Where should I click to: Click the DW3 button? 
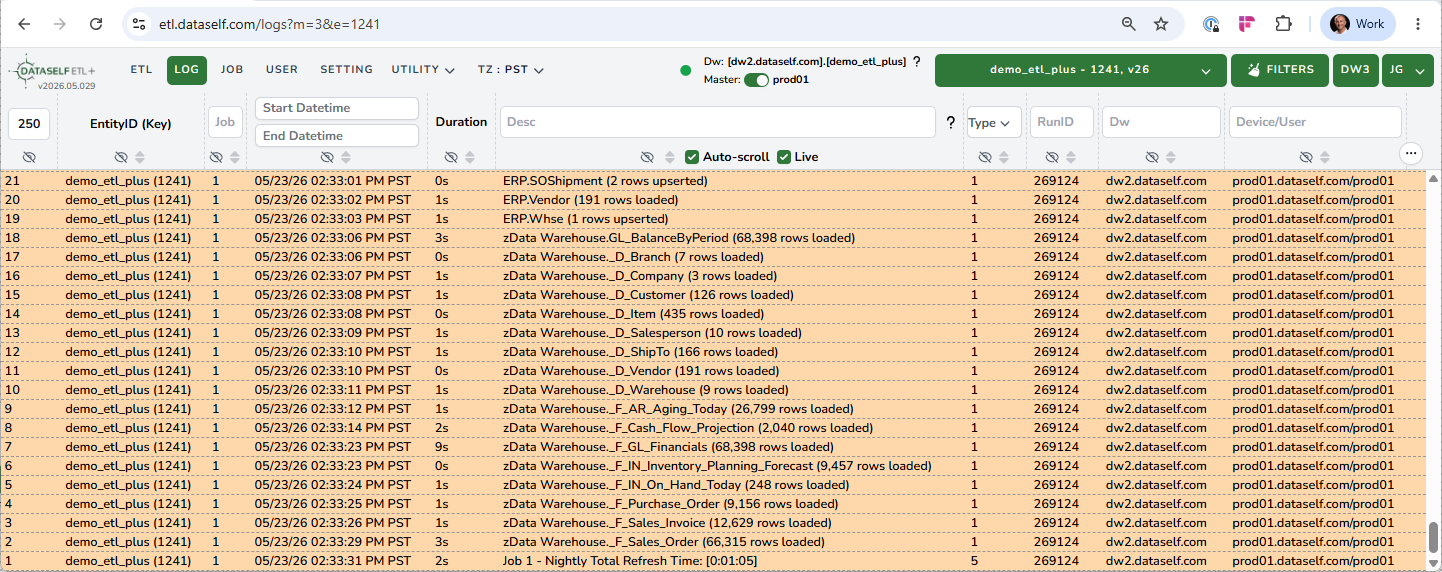pos(1355,70)
